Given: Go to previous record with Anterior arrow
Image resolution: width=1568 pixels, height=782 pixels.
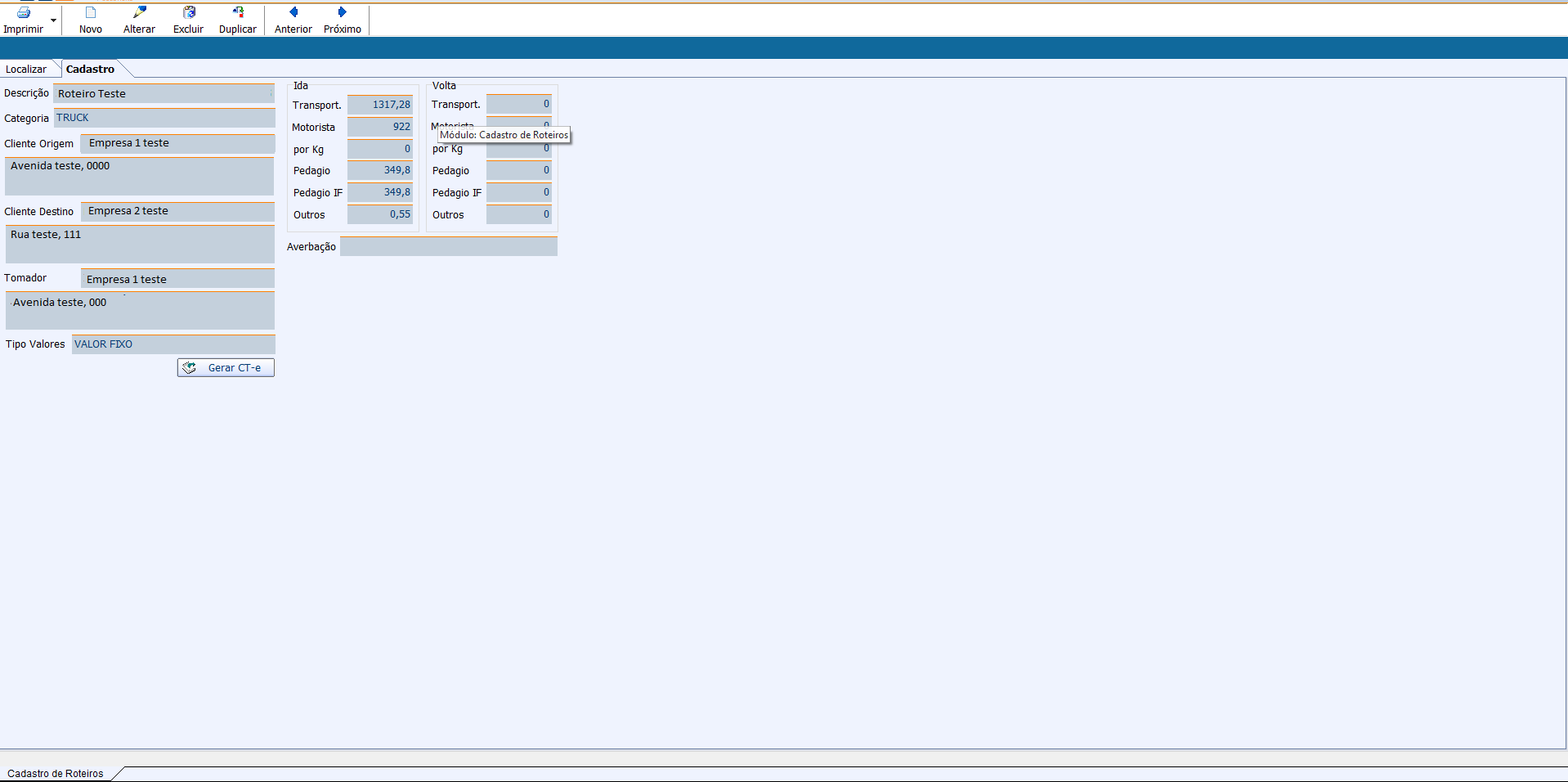Looking at the screenshot, I should click(293, 13).
